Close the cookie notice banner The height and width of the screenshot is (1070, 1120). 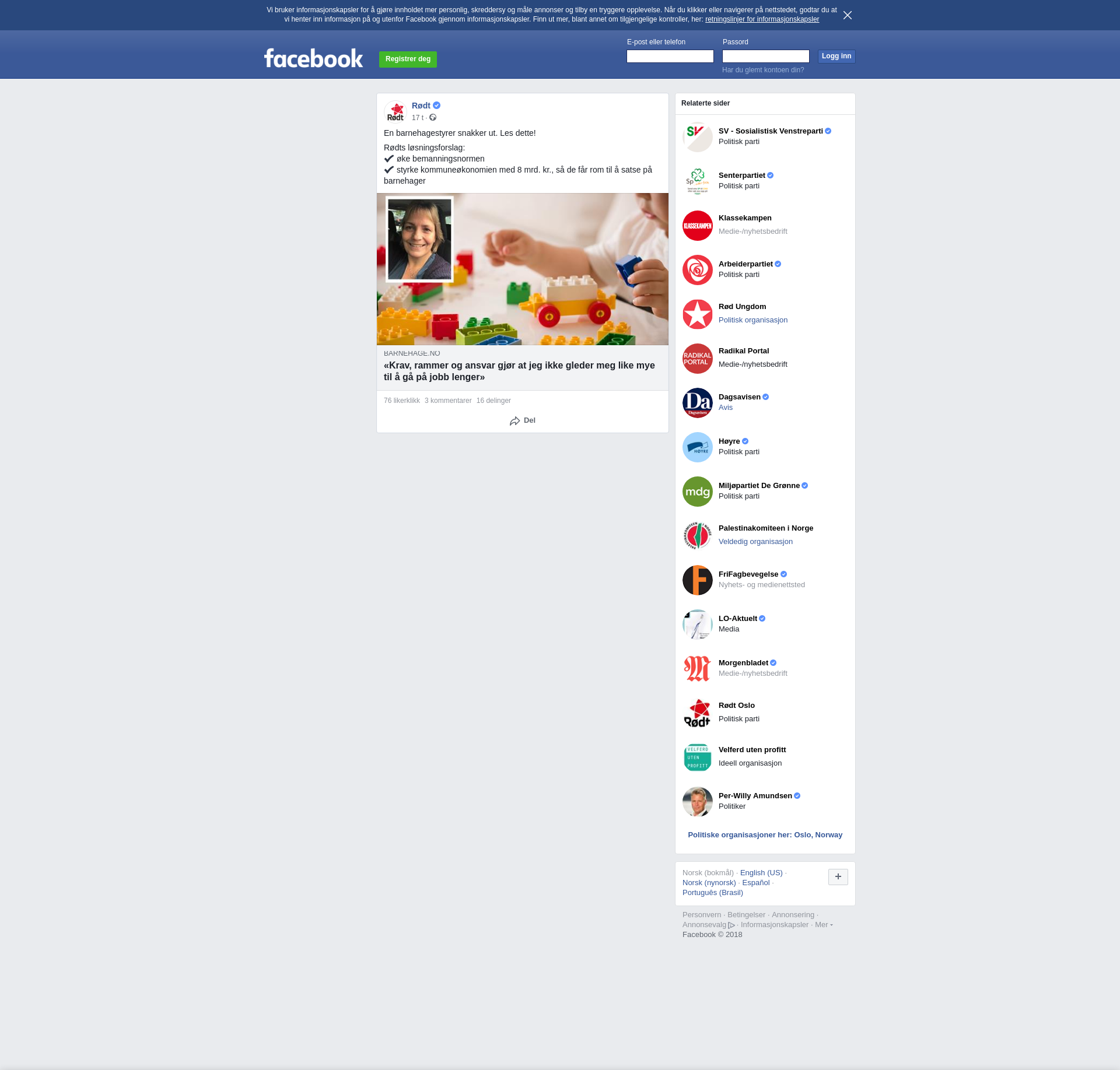point(848,15)
